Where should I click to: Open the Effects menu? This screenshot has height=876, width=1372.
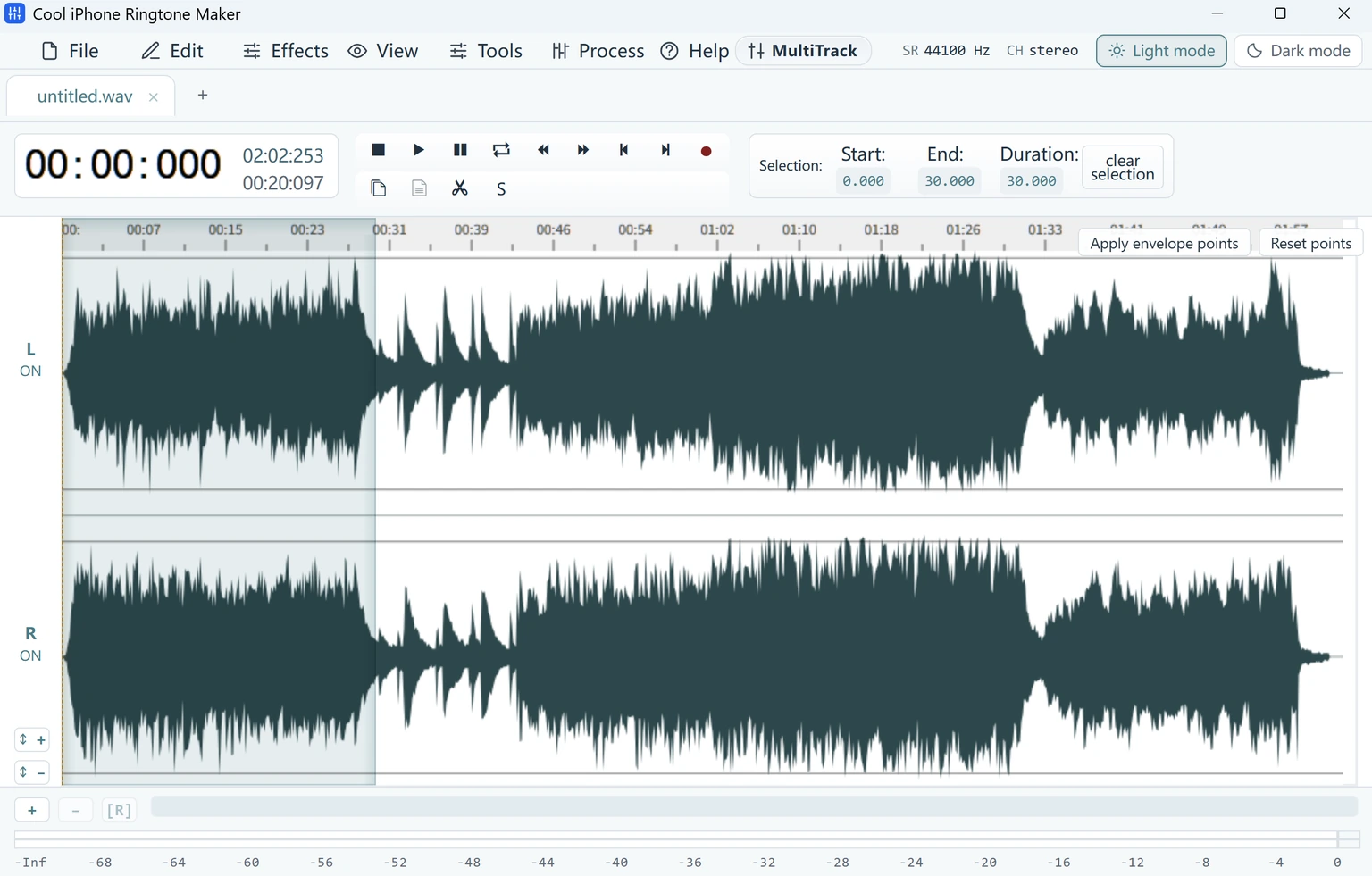pos(286,51)
